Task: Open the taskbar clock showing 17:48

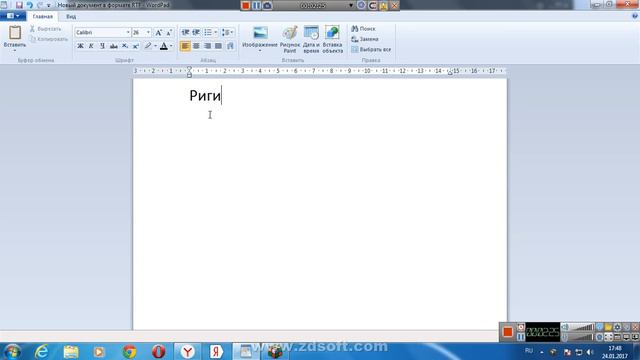Action: point(615,352)
